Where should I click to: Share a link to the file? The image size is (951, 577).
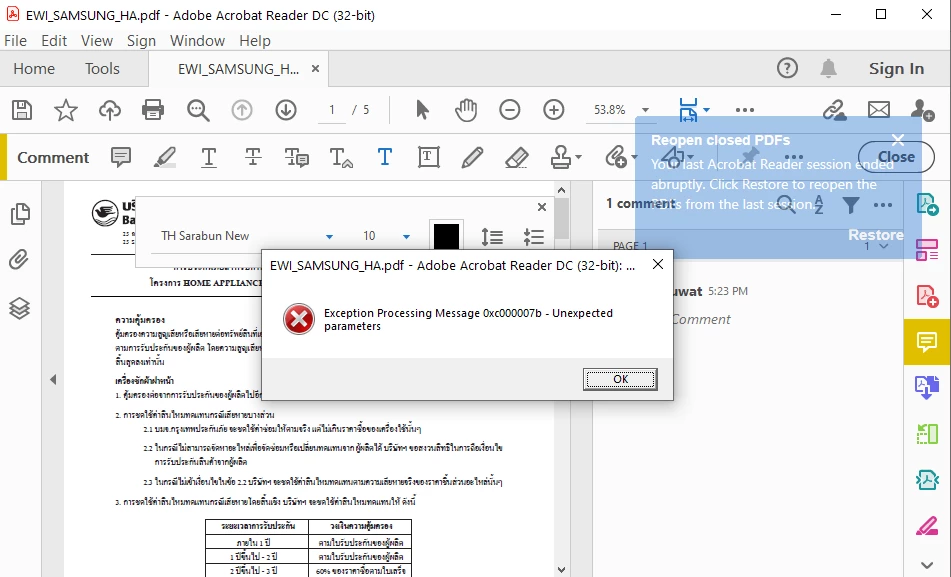tap(835, 110)
